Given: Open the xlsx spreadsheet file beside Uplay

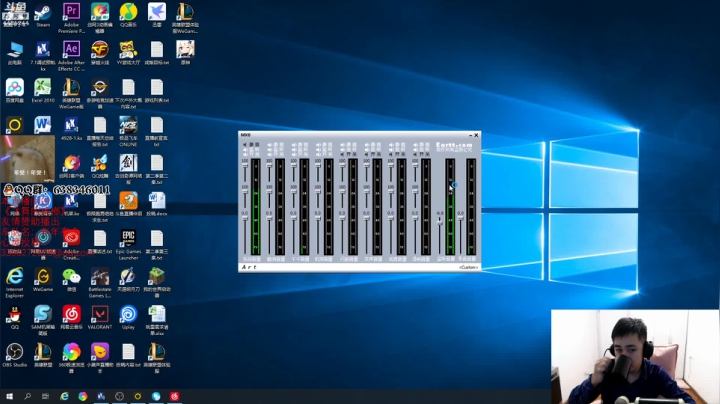Looking at the screenshot, I should pos(157,320).
